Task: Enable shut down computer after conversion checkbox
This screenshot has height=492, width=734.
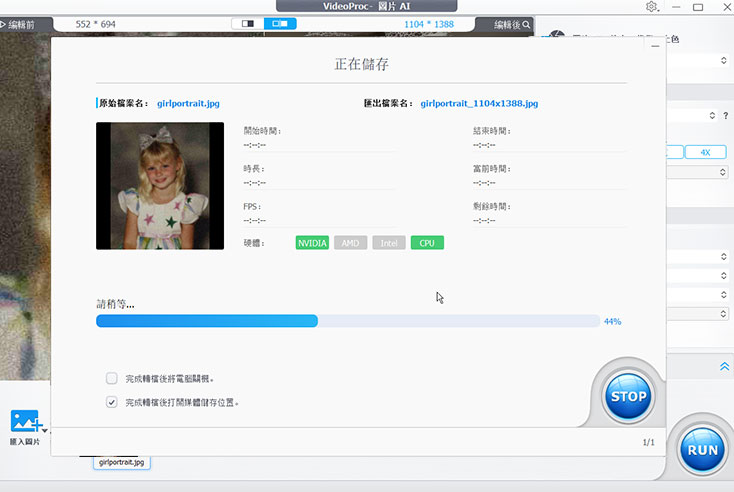Action: point(111,378)
